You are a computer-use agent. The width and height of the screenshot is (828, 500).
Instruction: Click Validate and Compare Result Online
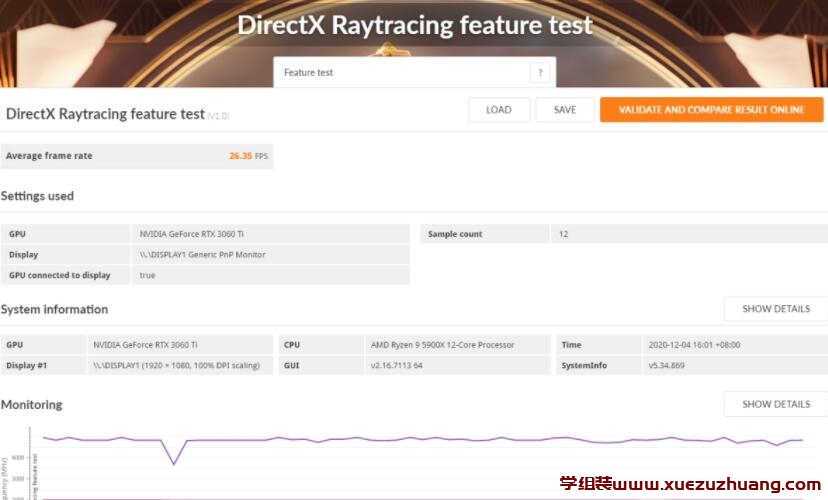[711, 110]
